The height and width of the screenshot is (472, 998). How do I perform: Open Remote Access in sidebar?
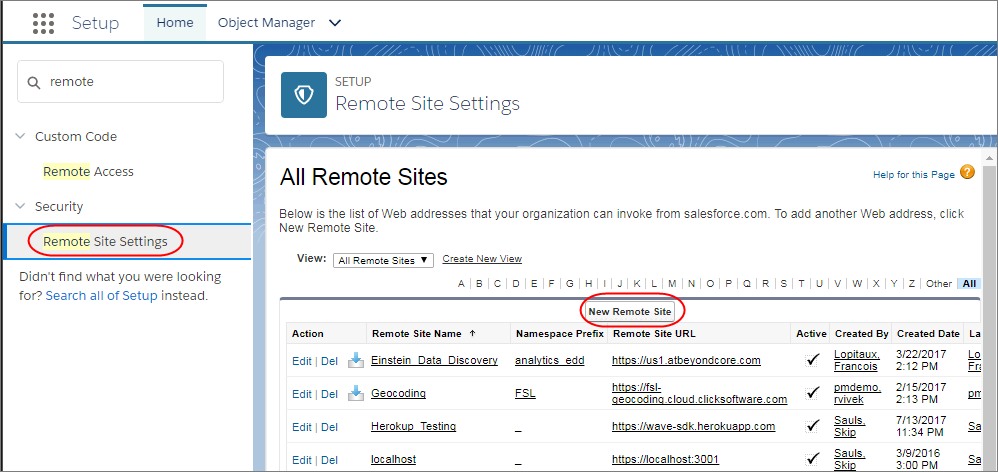(88, 171)
